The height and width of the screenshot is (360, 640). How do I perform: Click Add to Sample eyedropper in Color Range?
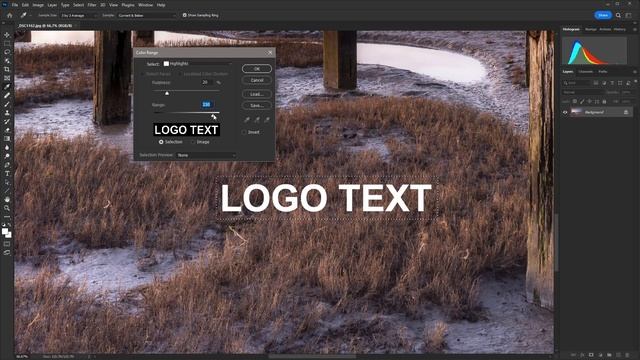point(257,120)
